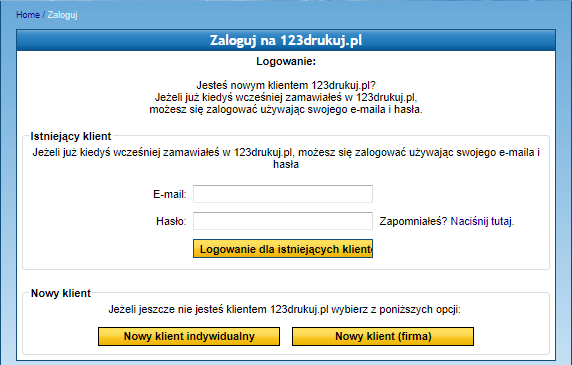Click the Zaloguj na 123drukuj.pl header title
Image resolution: width=572 pixels, height=365 pixels.
286,40
